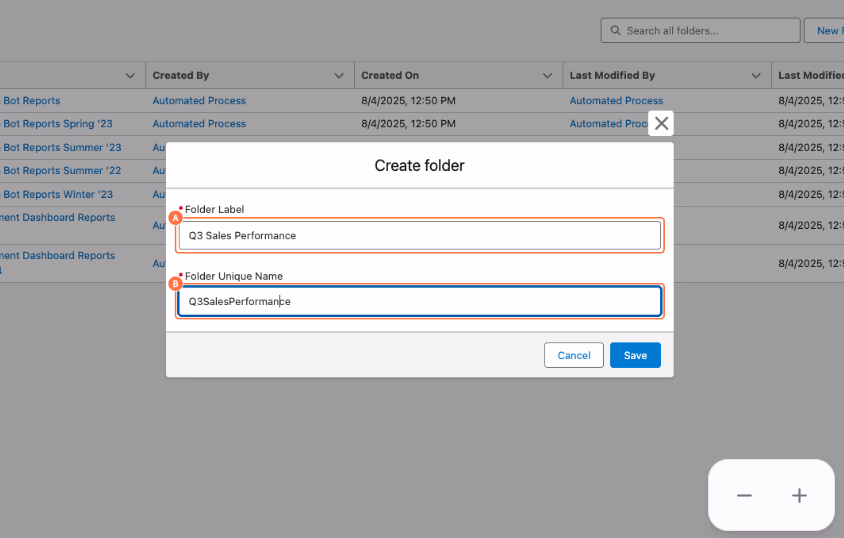Open the Bot Reports Spring '23 folder
The width and height of the screenshot is (844, 538).
(x=57, y=124)
